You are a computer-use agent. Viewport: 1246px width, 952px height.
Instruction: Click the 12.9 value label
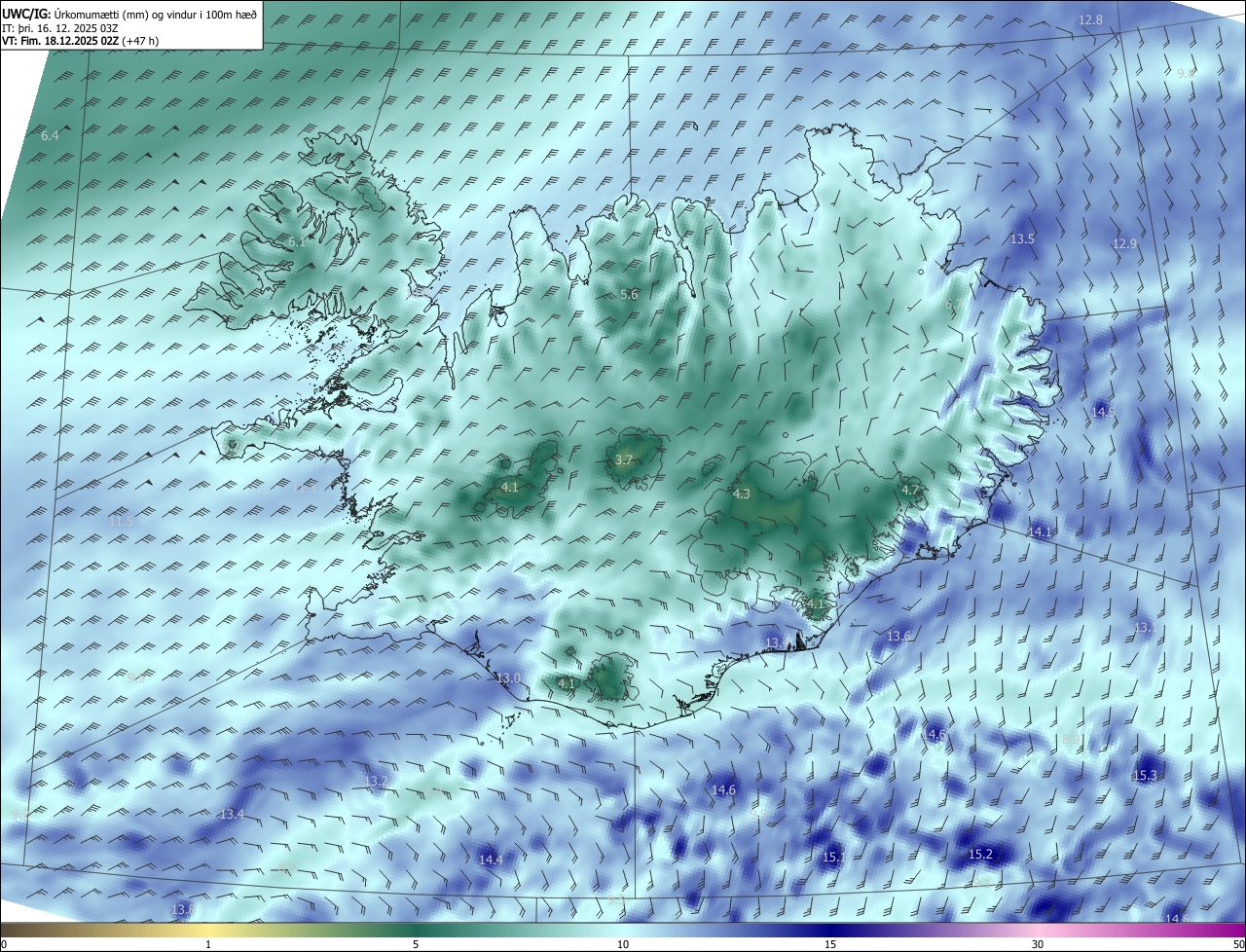(1124, 244)
